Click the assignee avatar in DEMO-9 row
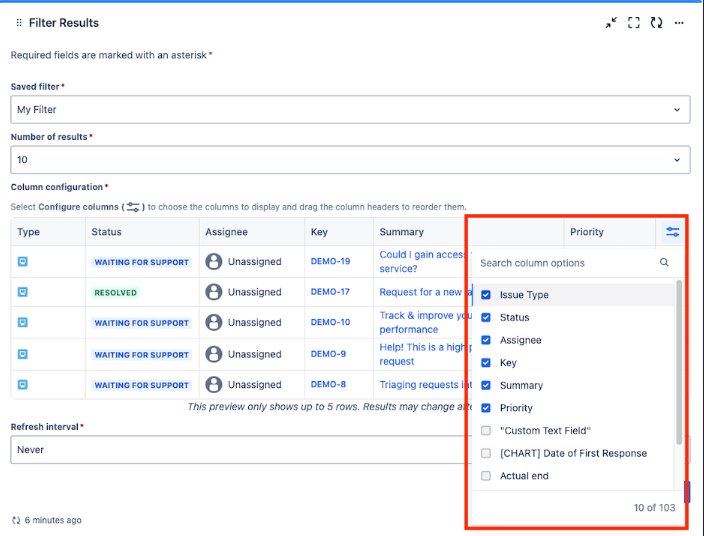 point(214,354)
